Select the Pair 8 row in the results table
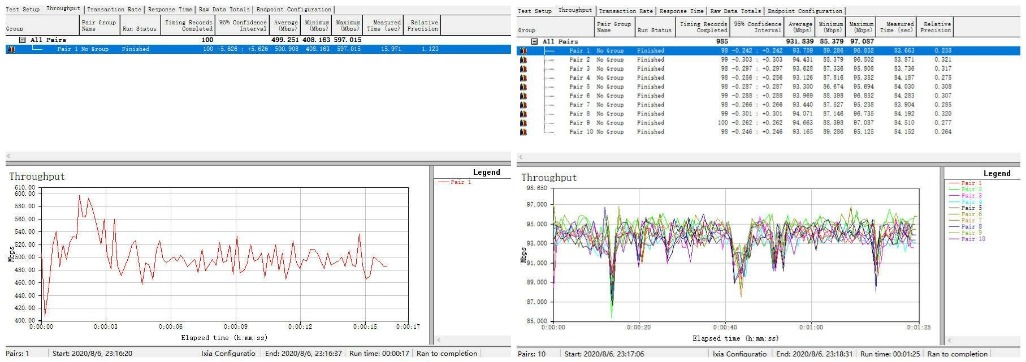 pyautogui.click(x=735, y=114)
